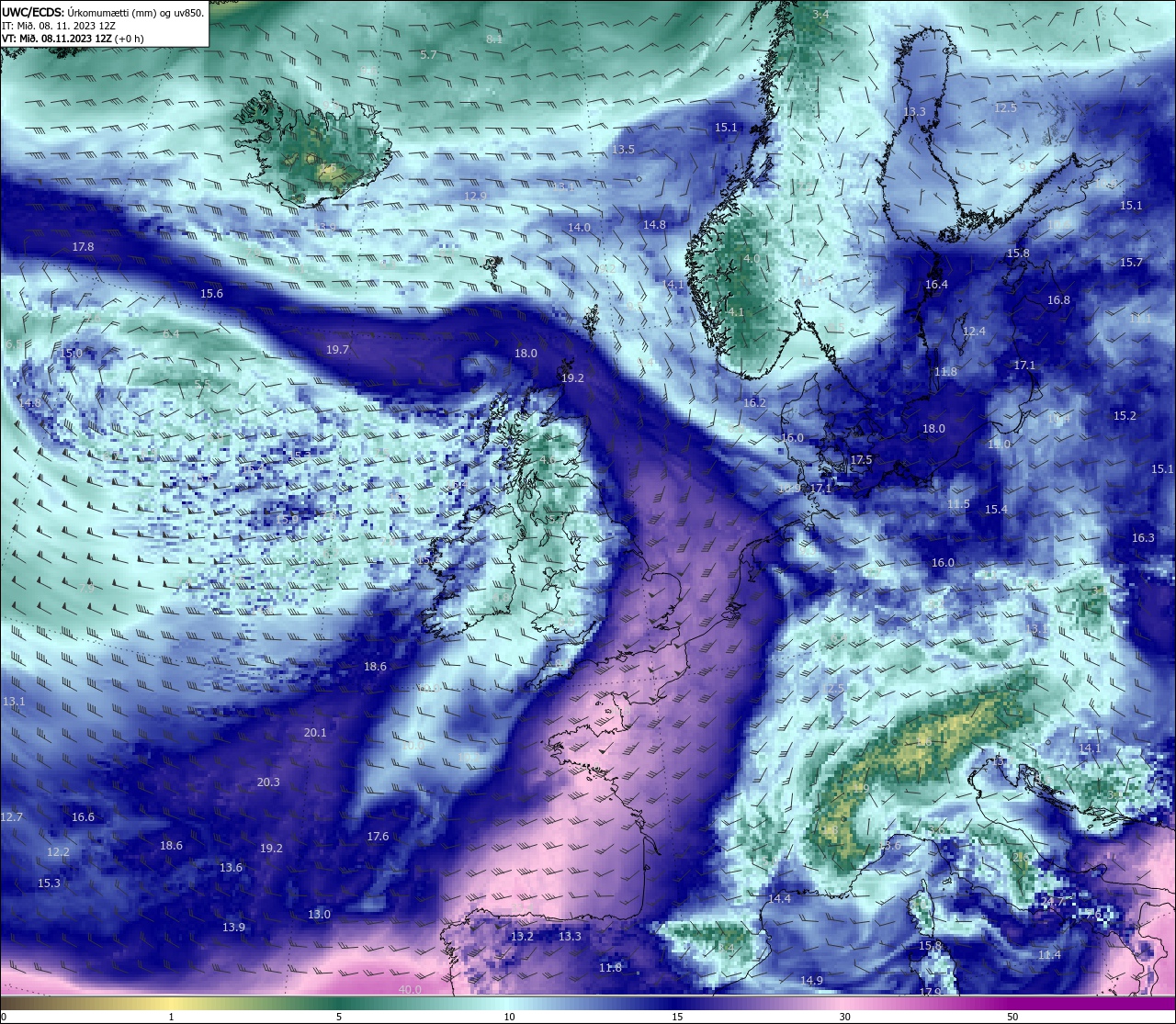Click the 16.2 value label
Image resolution: width=1176 pixels, height=1024 pixels.
[754, 403]
